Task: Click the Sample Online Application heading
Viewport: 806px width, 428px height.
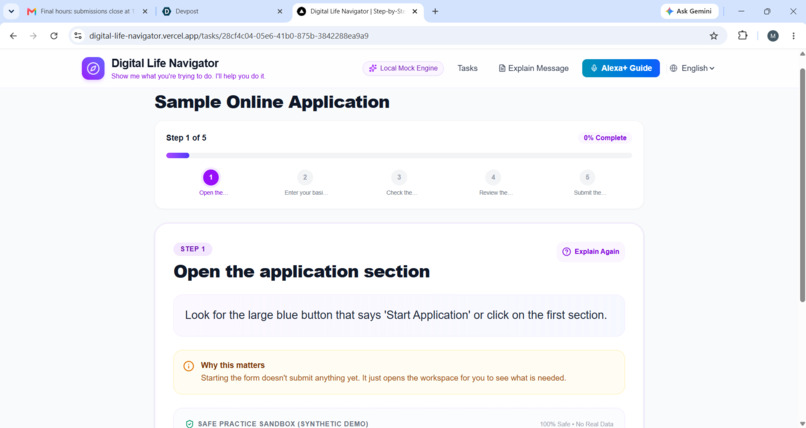Action: [272, 102]
